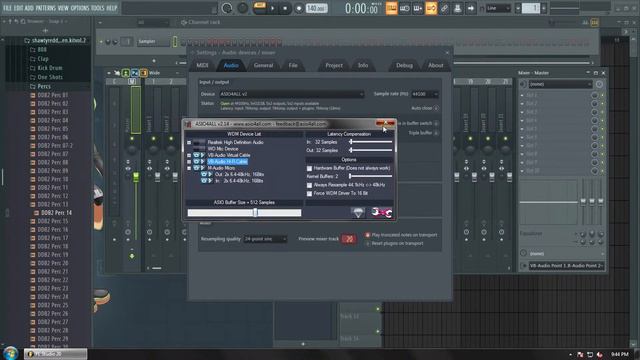The width and height of the screenshot is (640, 360).
Task: Open the Device ASIO4ALL v2 dropdown
Action: (291, 94)
